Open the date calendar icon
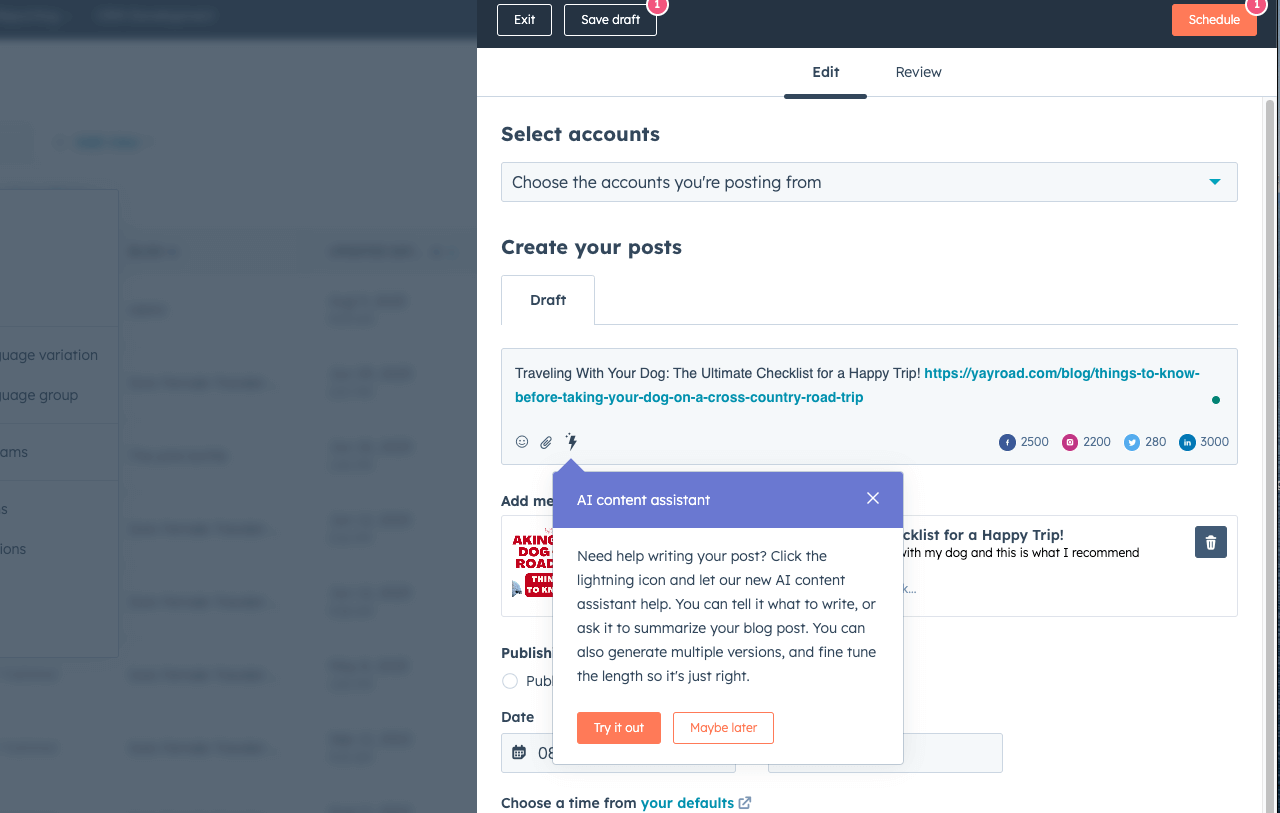This screenshot has width=1280, height=813. click(518, 752)
